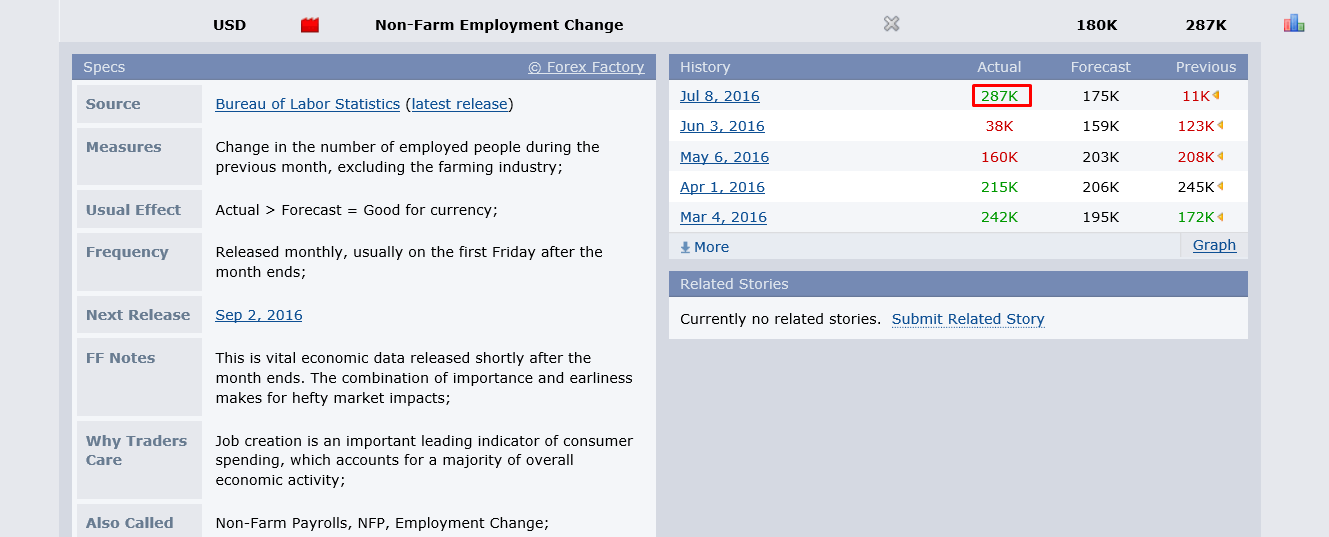This screenshot has height=537, width=1329.
Task: Click the Submit Related Story link
Action: click(x=967, y=319)
